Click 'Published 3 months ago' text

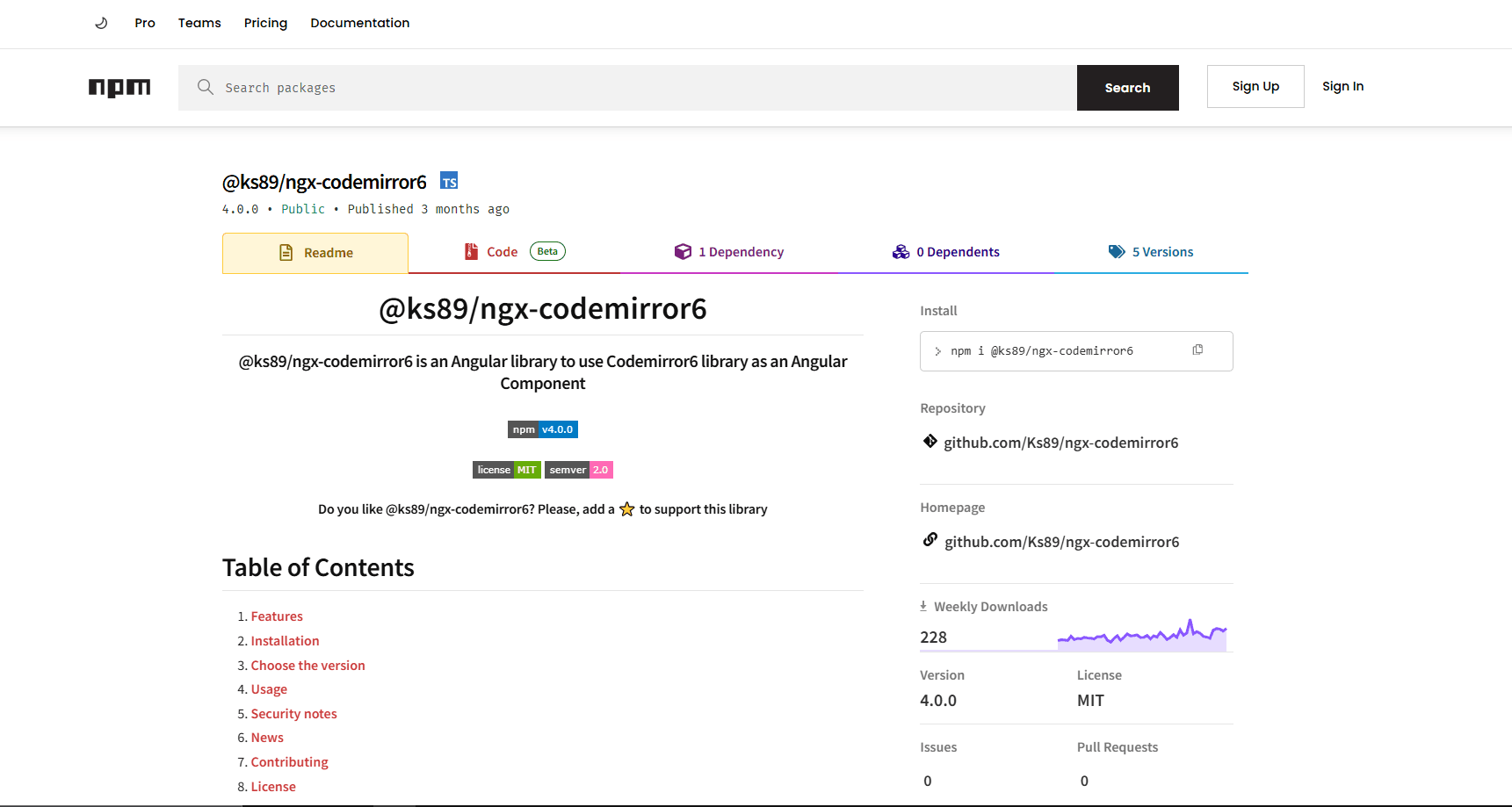(x=428, y=209)
